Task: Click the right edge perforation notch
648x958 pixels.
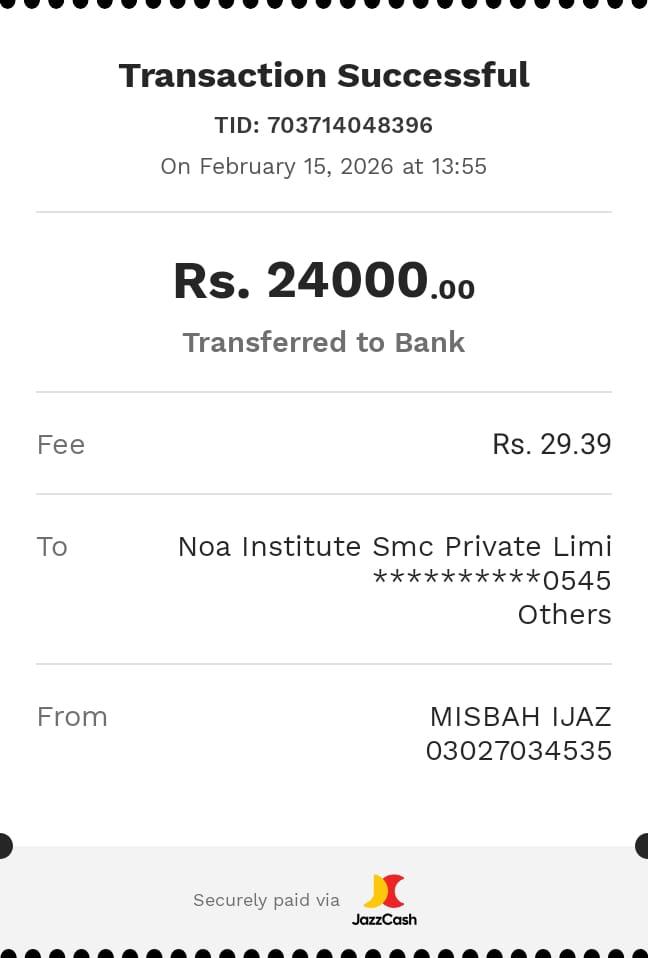Action: pos(643,846)
